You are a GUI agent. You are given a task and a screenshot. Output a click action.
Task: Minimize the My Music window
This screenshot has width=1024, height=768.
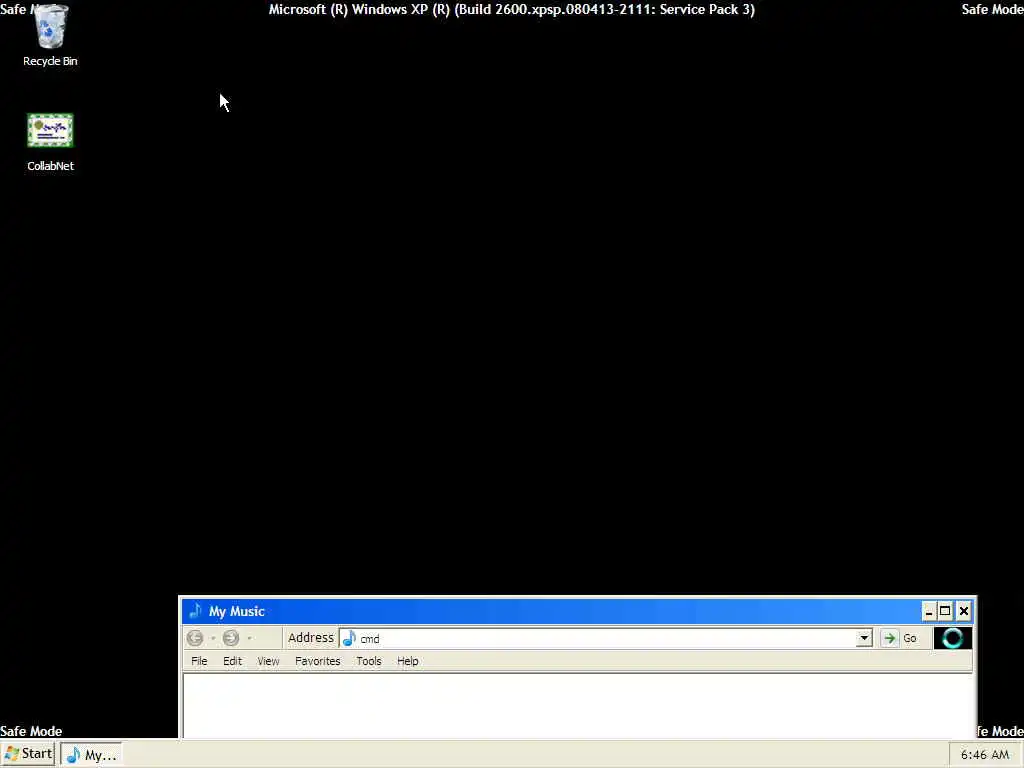pyautogui.click(x=929, y=611)
